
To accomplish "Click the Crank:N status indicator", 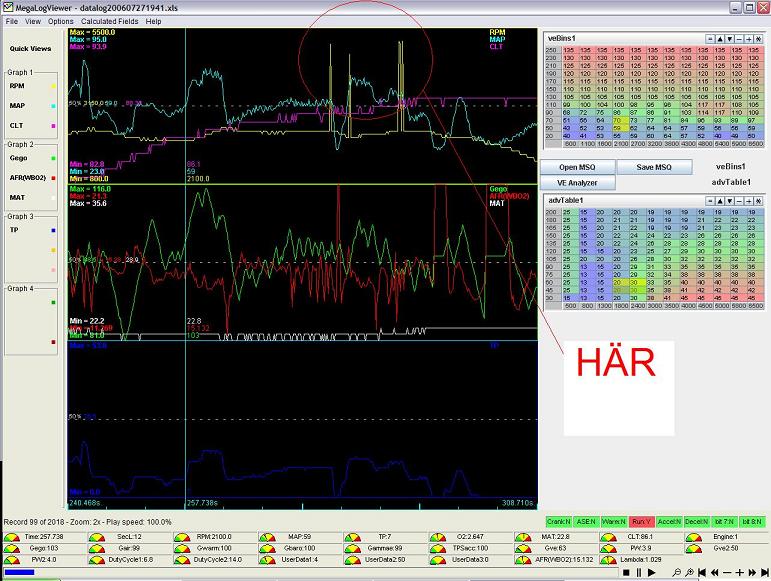I will point(559,522).
